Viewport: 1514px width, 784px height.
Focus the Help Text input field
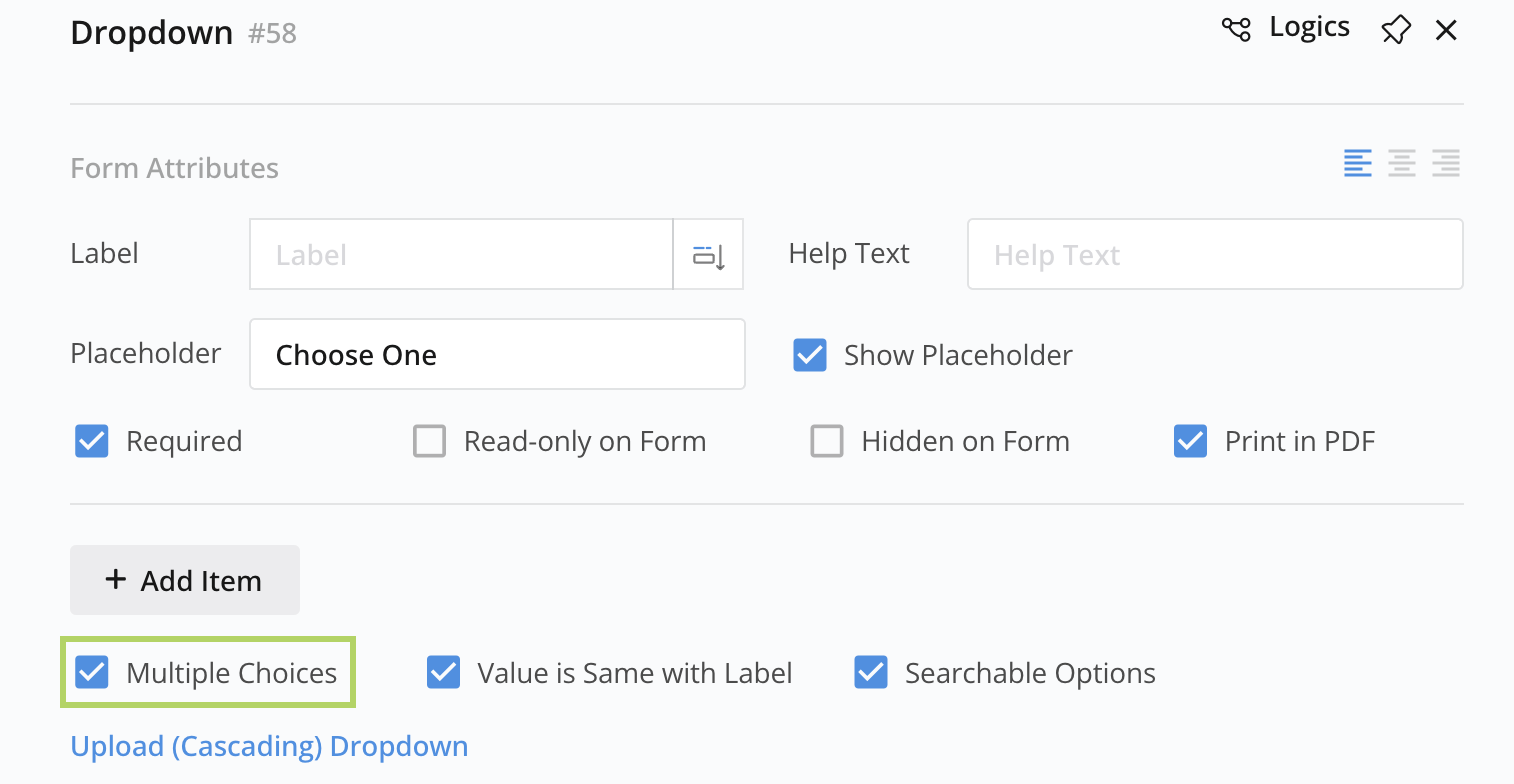1214,255
